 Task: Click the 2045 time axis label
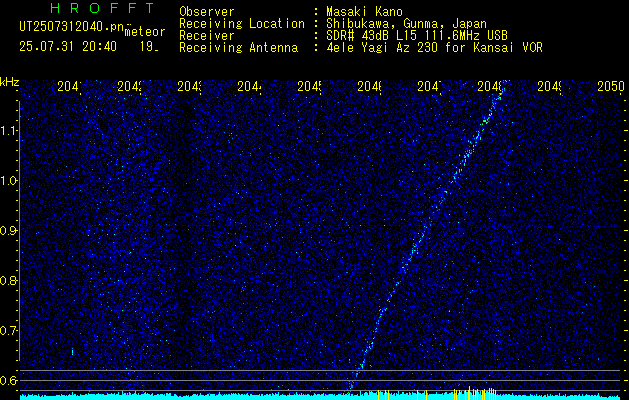pyautogui.click(x=309, y=86)
